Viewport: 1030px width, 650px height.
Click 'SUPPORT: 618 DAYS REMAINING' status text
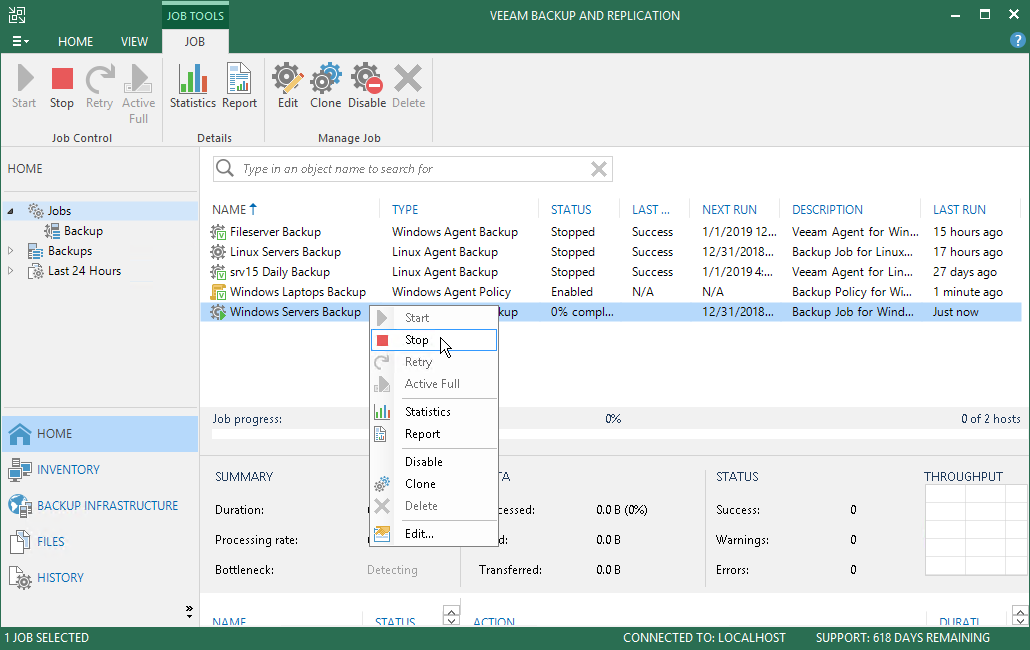(903, 638)
